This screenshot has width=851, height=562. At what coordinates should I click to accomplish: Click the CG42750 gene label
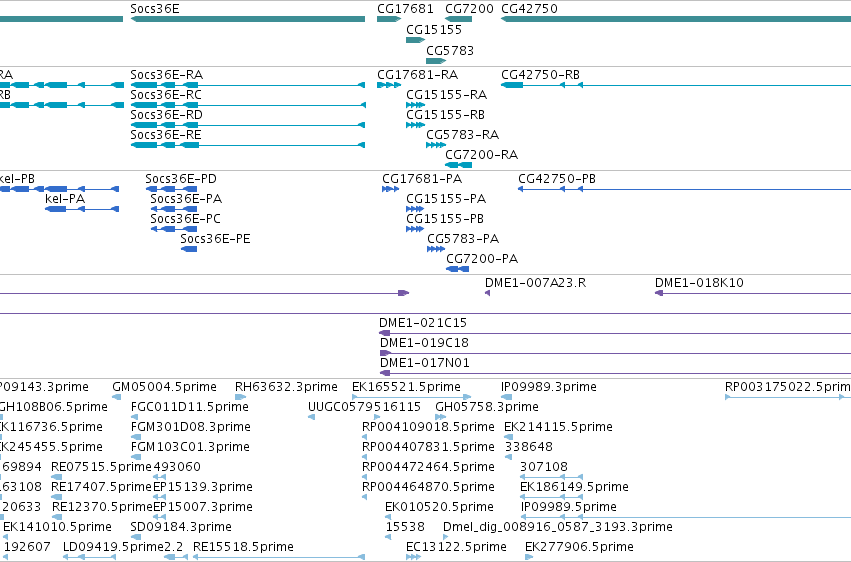point(529,9)
